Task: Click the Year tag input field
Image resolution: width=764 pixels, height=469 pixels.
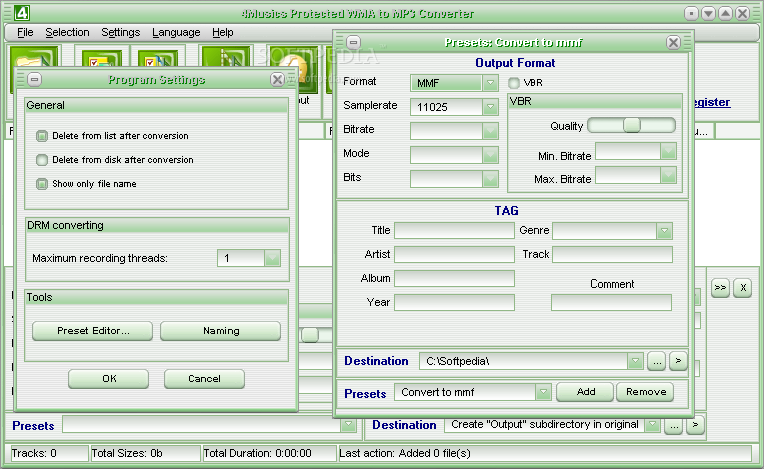Action: (454, 302)
